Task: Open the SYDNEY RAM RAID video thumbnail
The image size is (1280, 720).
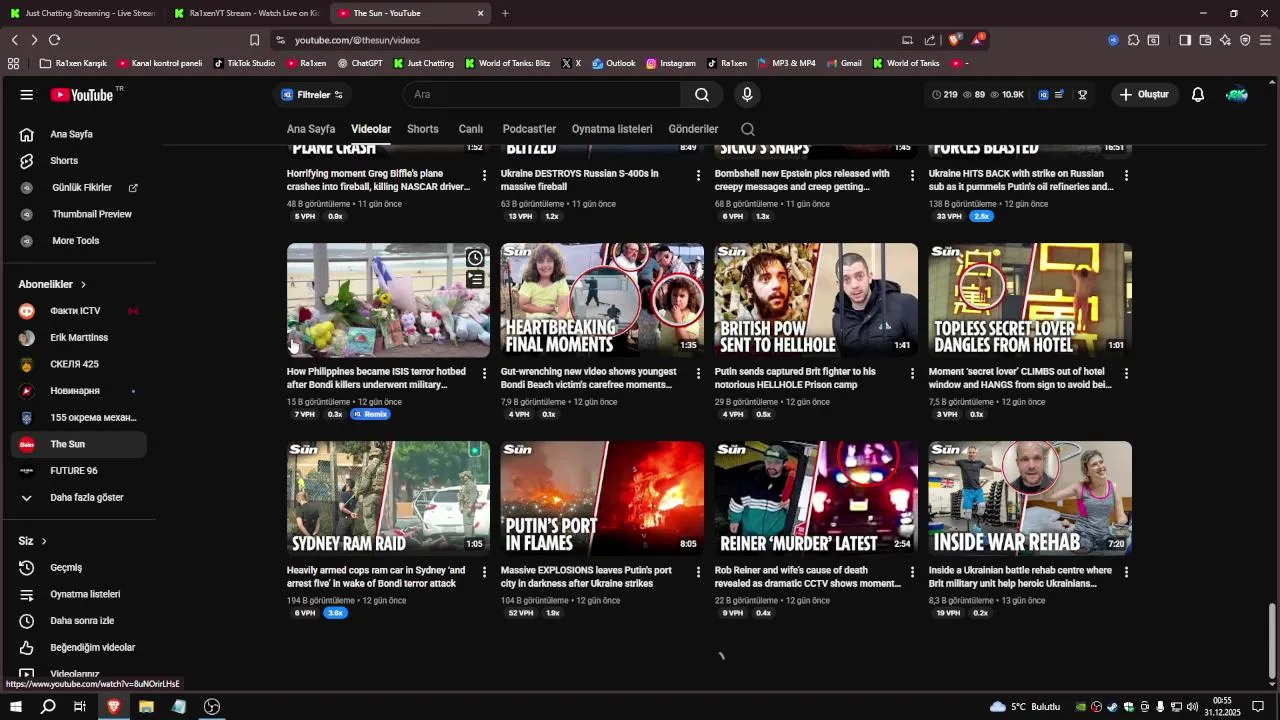Action: click(x=388, y=499)
